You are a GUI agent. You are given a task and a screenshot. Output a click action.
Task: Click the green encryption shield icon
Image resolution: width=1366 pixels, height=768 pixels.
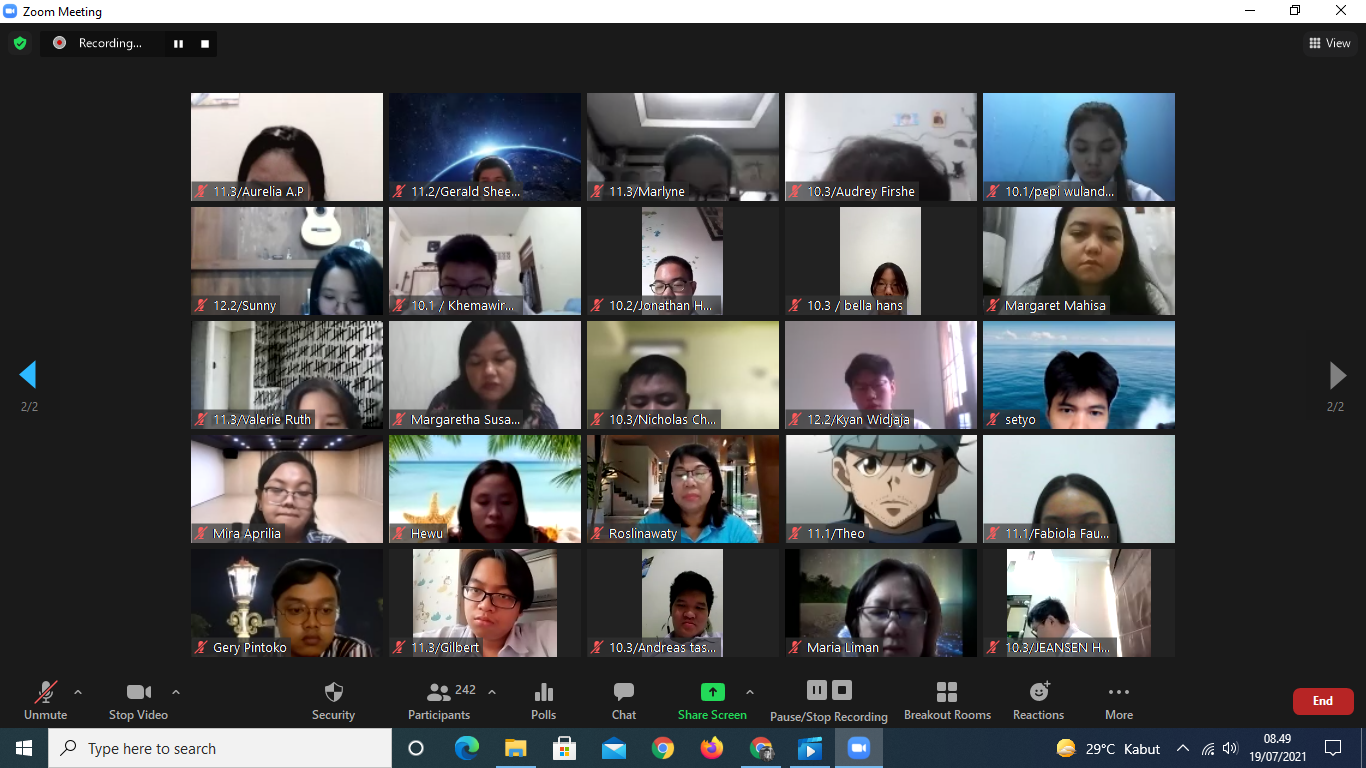(20, 43)
